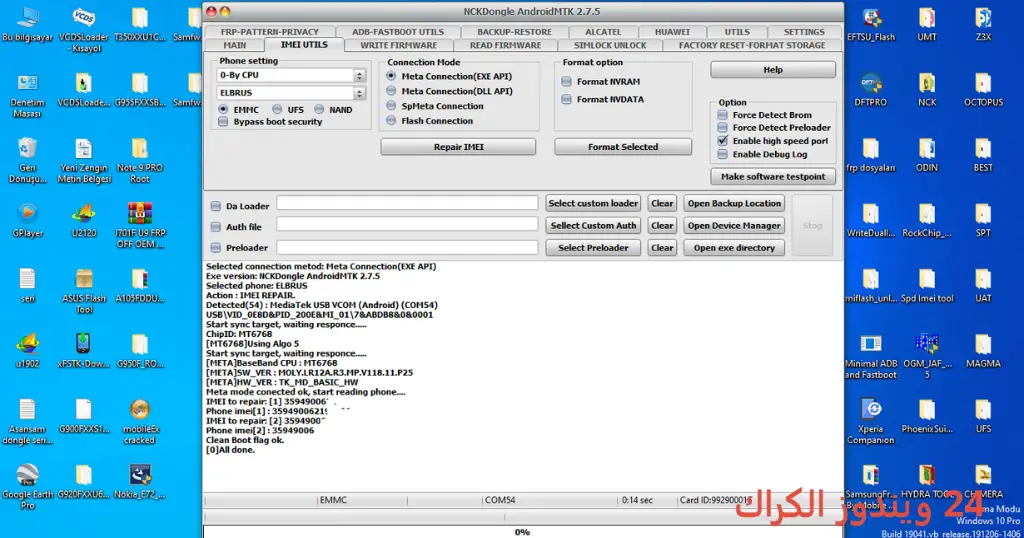1024x538 pixels.
Task: Open Denetim Masası desktop icon
Action: click(27, 95)
